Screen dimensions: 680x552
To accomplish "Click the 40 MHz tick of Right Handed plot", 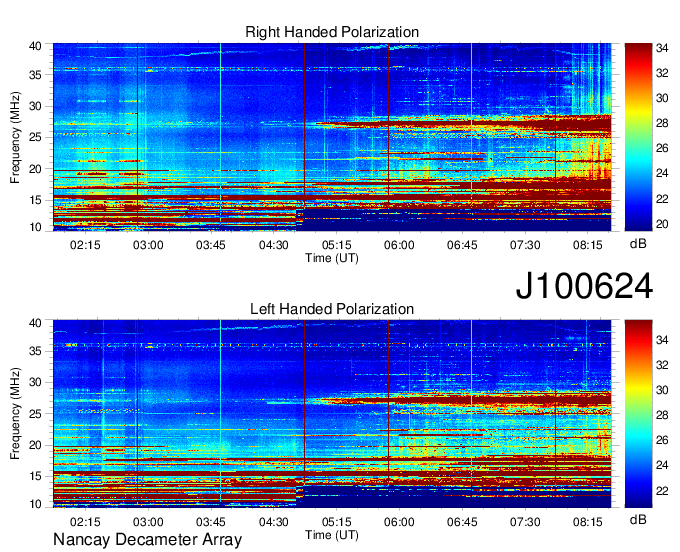I will pyautogui.click(x=35, y=46).
